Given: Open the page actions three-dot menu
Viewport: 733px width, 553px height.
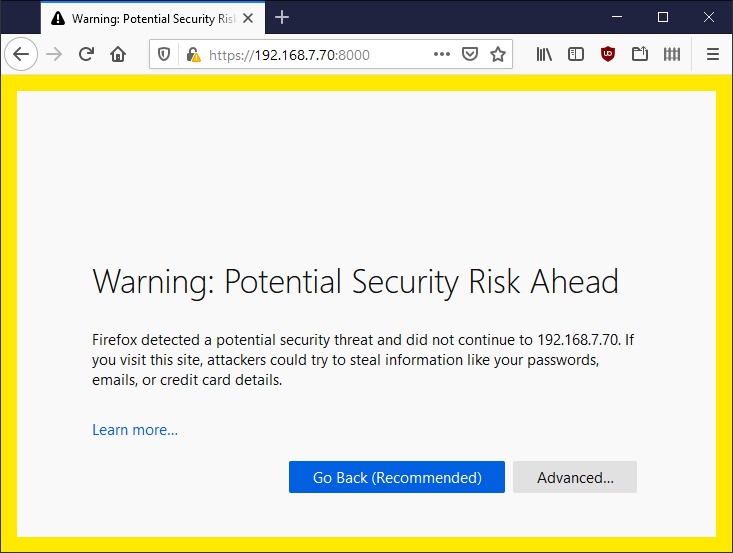Looking at the screenshot, I should point(442,55).
